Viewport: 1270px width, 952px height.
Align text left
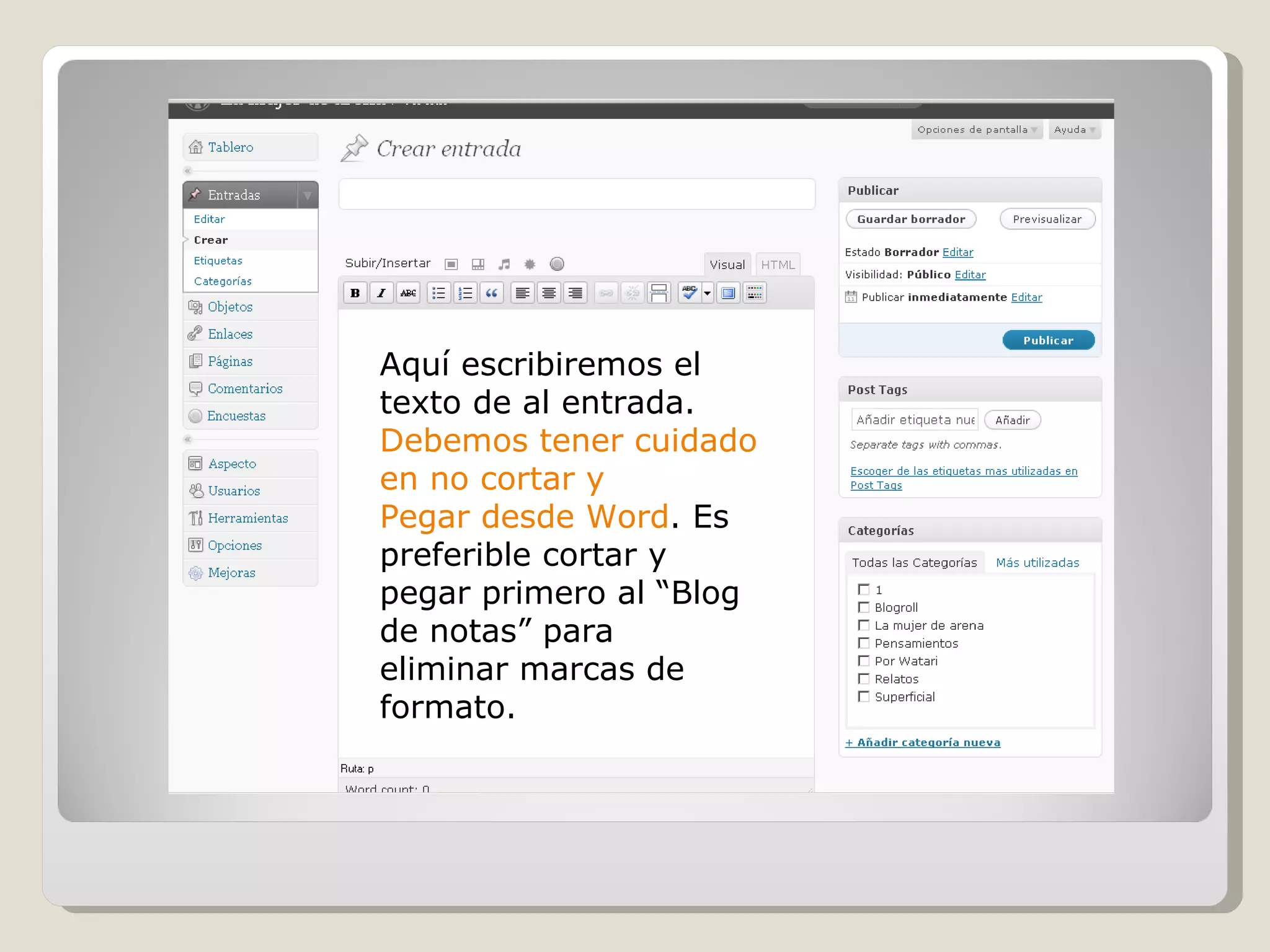point(523,293)
